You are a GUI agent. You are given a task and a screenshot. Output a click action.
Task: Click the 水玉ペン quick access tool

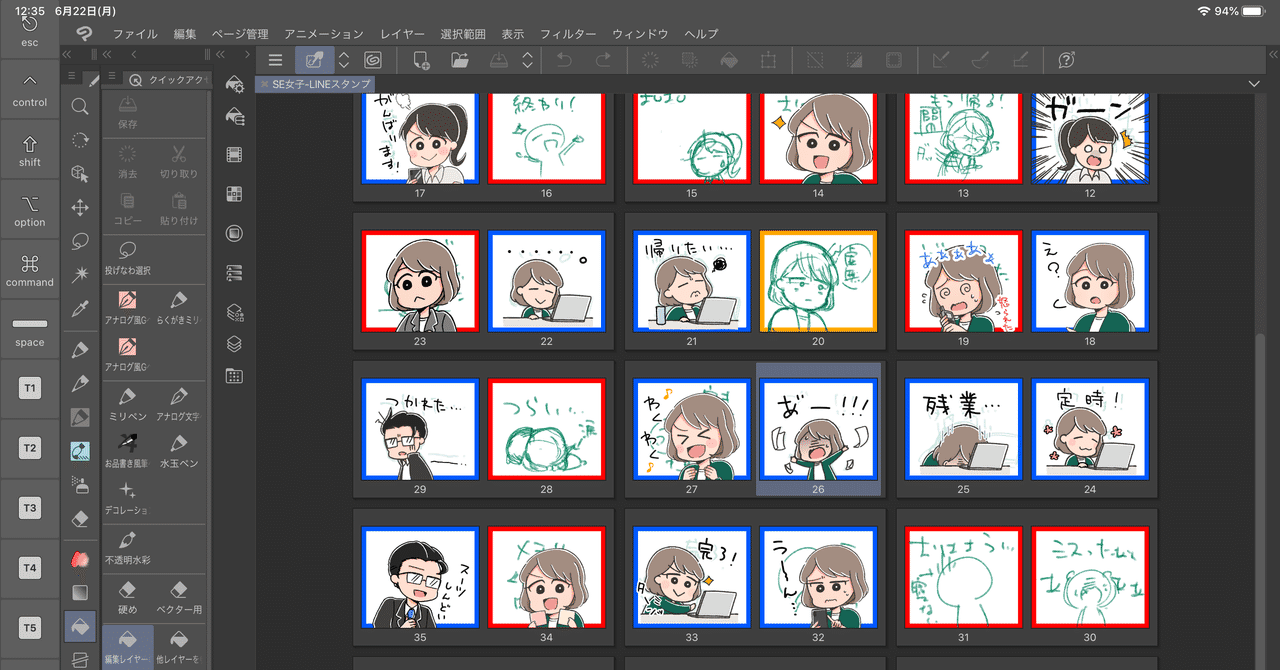tap(178, 453)
